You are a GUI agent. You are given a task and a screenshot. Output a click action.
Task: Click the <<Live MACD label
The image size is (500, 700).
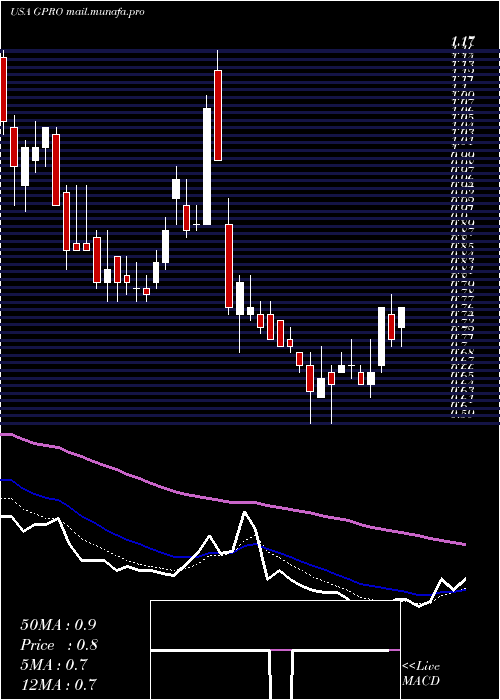tap(421, 674)
